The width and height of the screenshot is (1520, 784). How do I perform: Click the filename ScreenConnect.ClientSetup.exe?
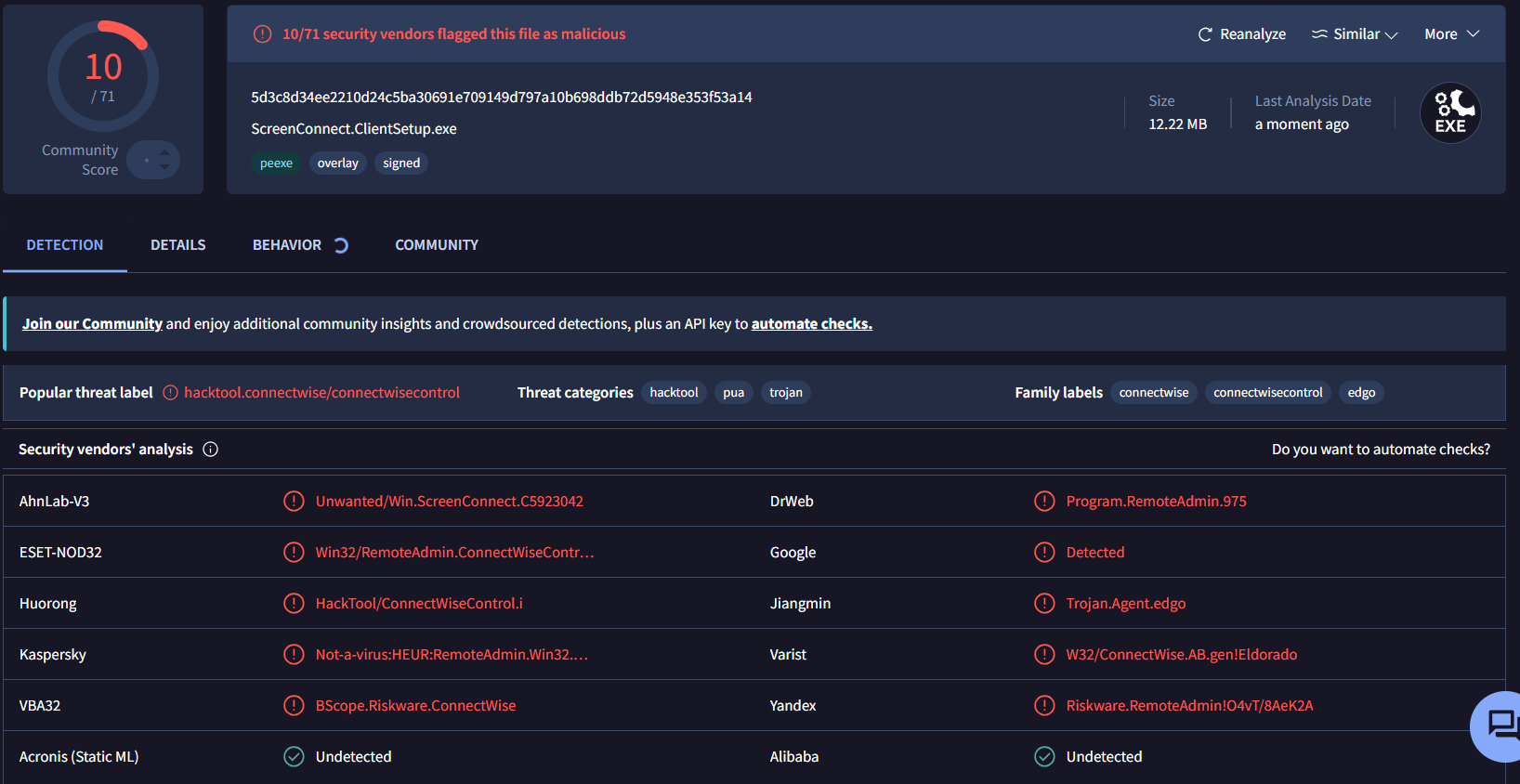(354, 129)
